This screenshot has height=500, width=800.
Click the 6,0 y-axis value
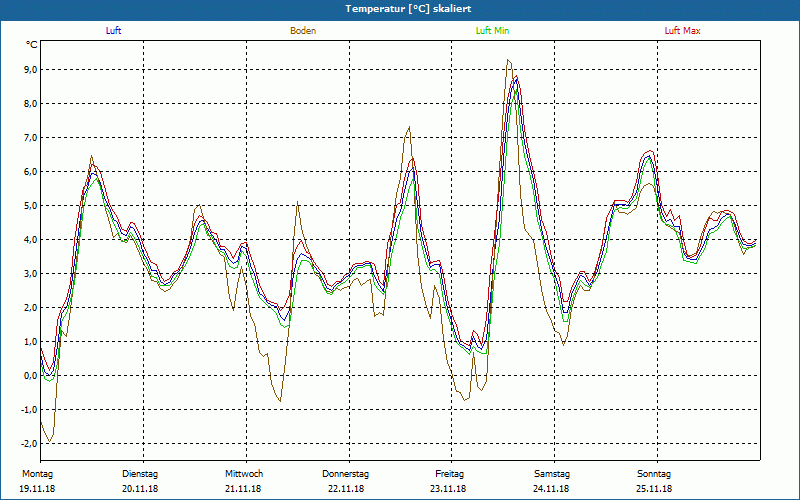point(31,171)
